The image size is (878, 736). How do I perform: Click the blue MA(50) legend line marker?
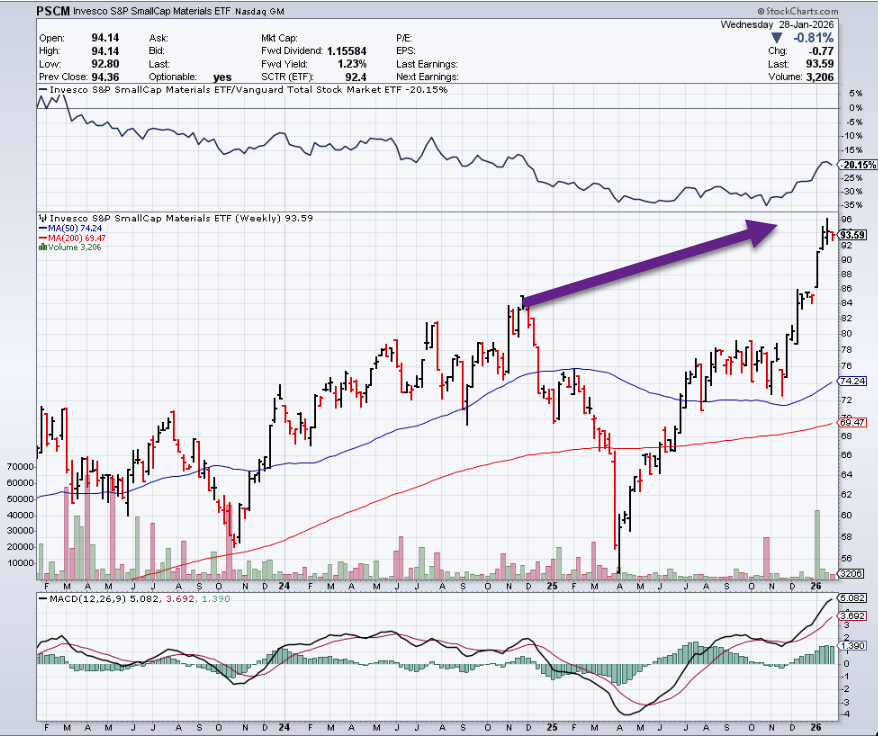point(41,228)
